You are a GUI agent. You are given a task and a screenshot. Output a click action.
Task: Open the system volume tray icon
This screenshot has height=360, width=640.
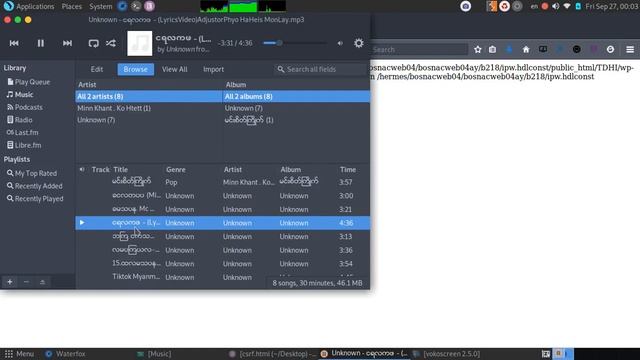point(556,6)
